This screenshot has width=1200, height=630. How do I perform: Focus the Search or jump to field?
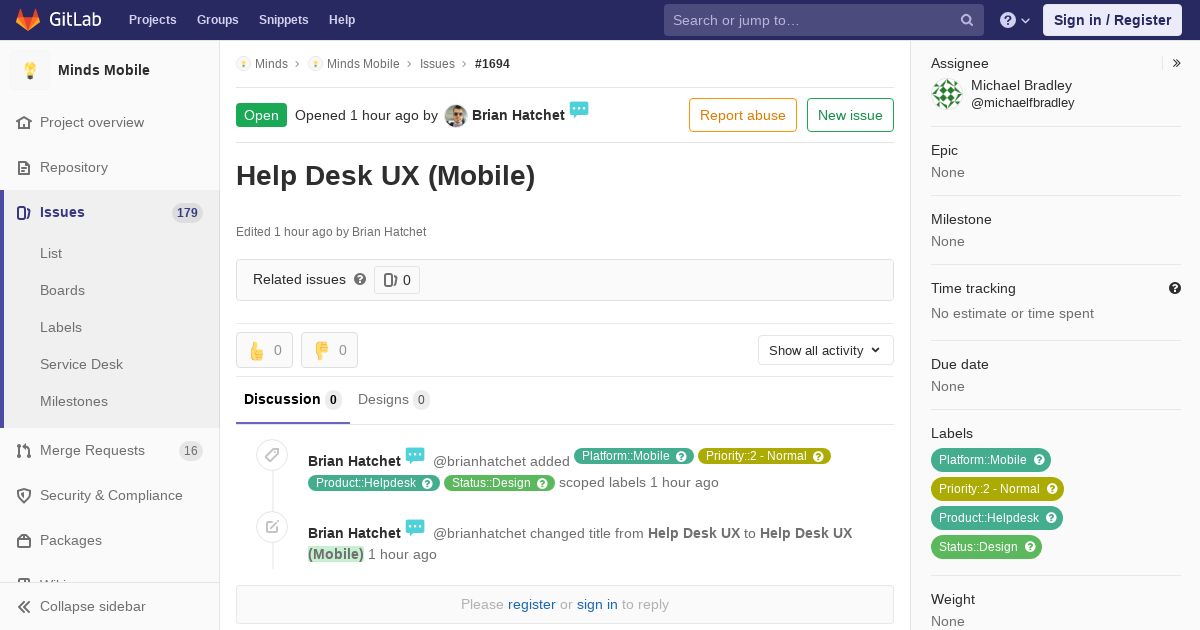tap(814, 20)
